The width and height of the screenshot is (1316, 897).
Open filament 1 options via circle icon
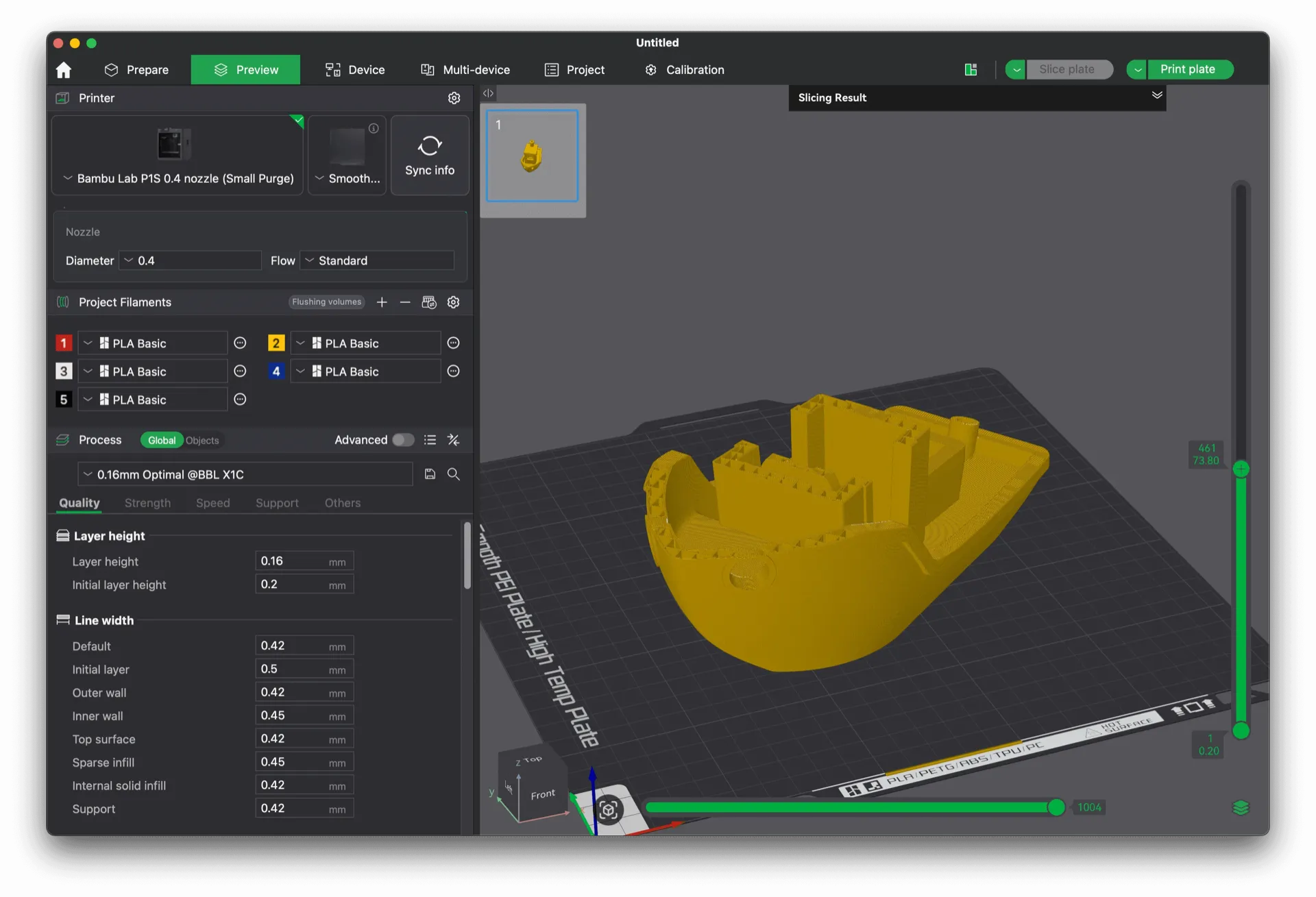(240, 343)
